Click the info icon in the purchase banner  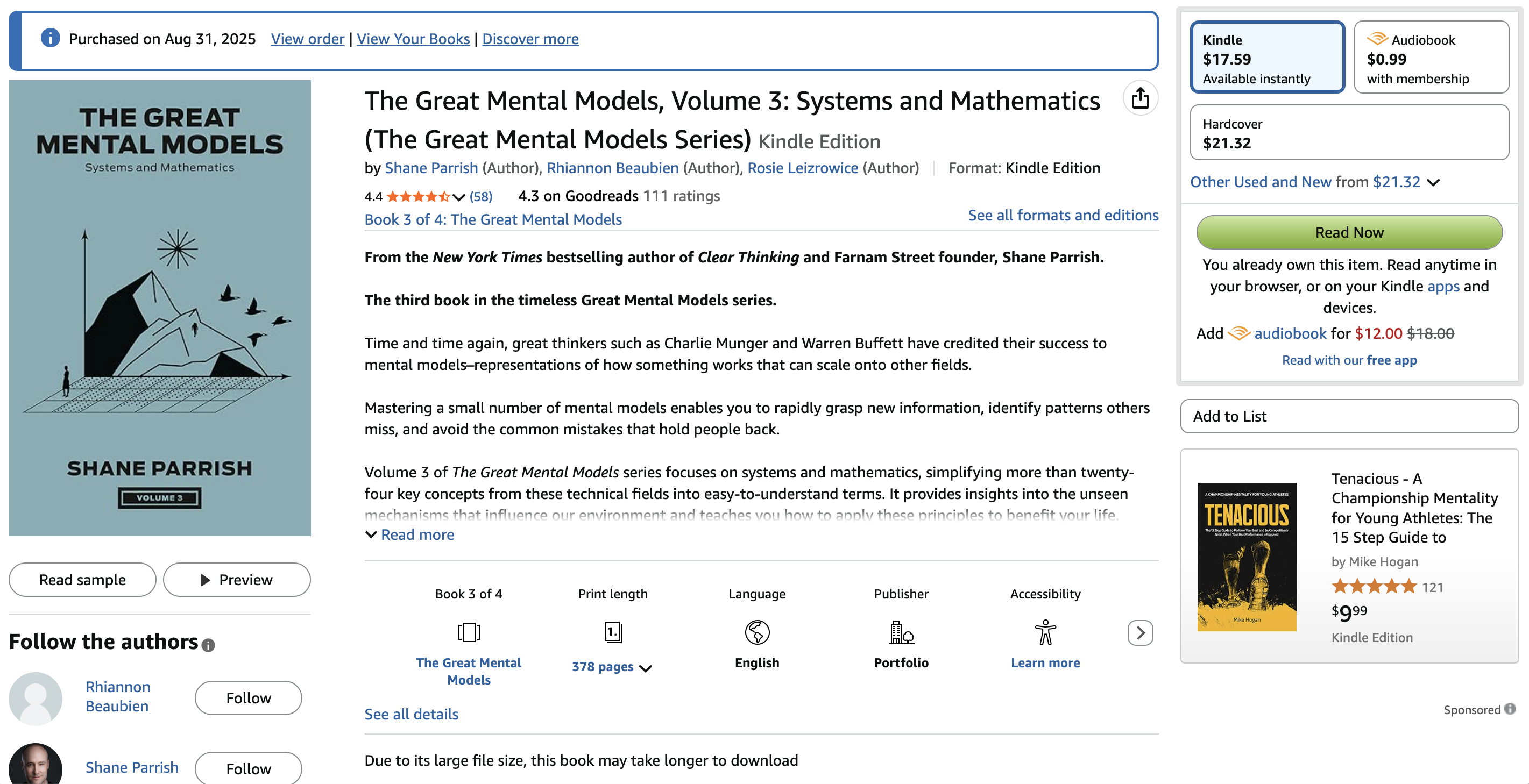click(x=51, y=38)
